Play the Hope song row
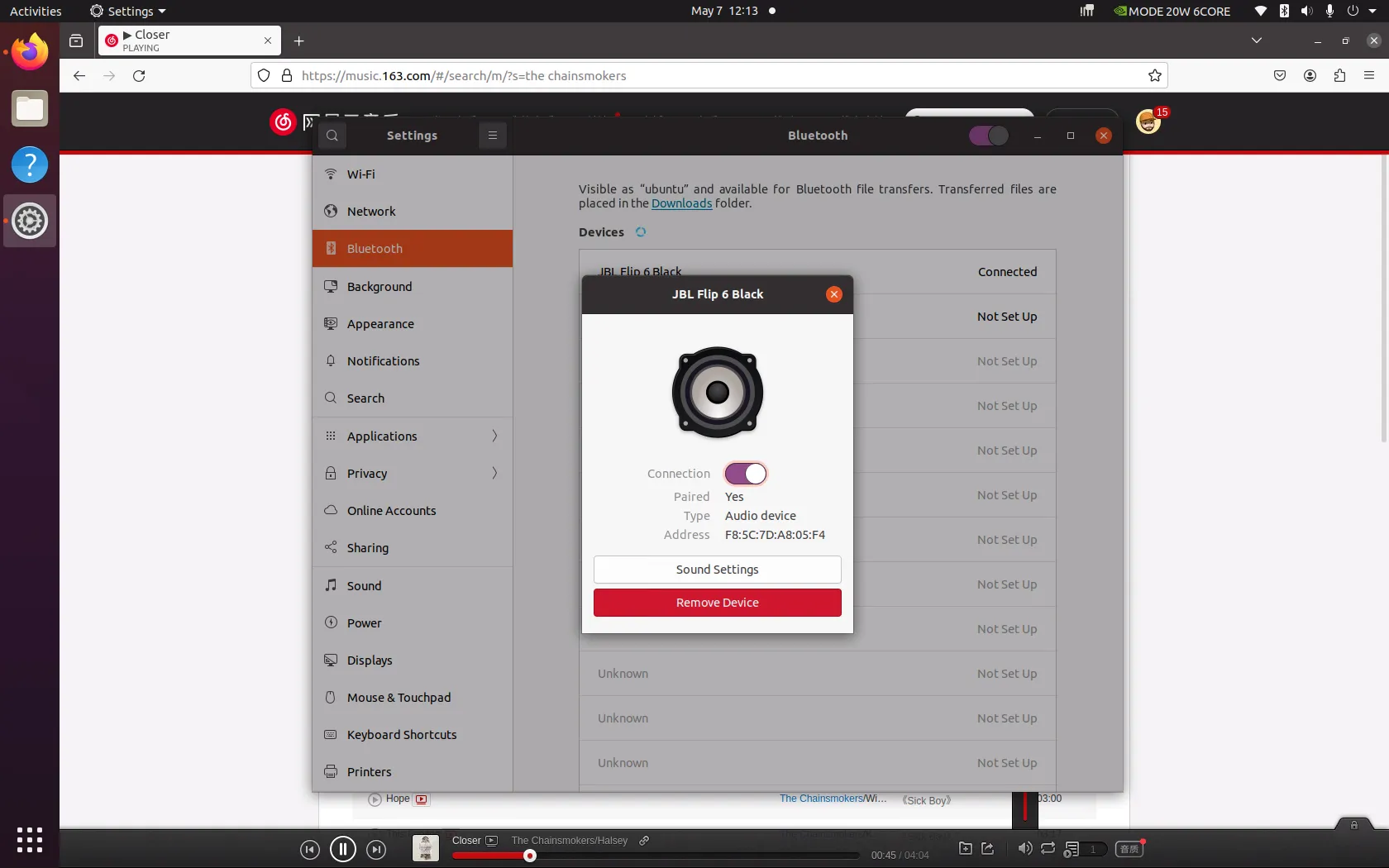 click(x=375, y=799)
